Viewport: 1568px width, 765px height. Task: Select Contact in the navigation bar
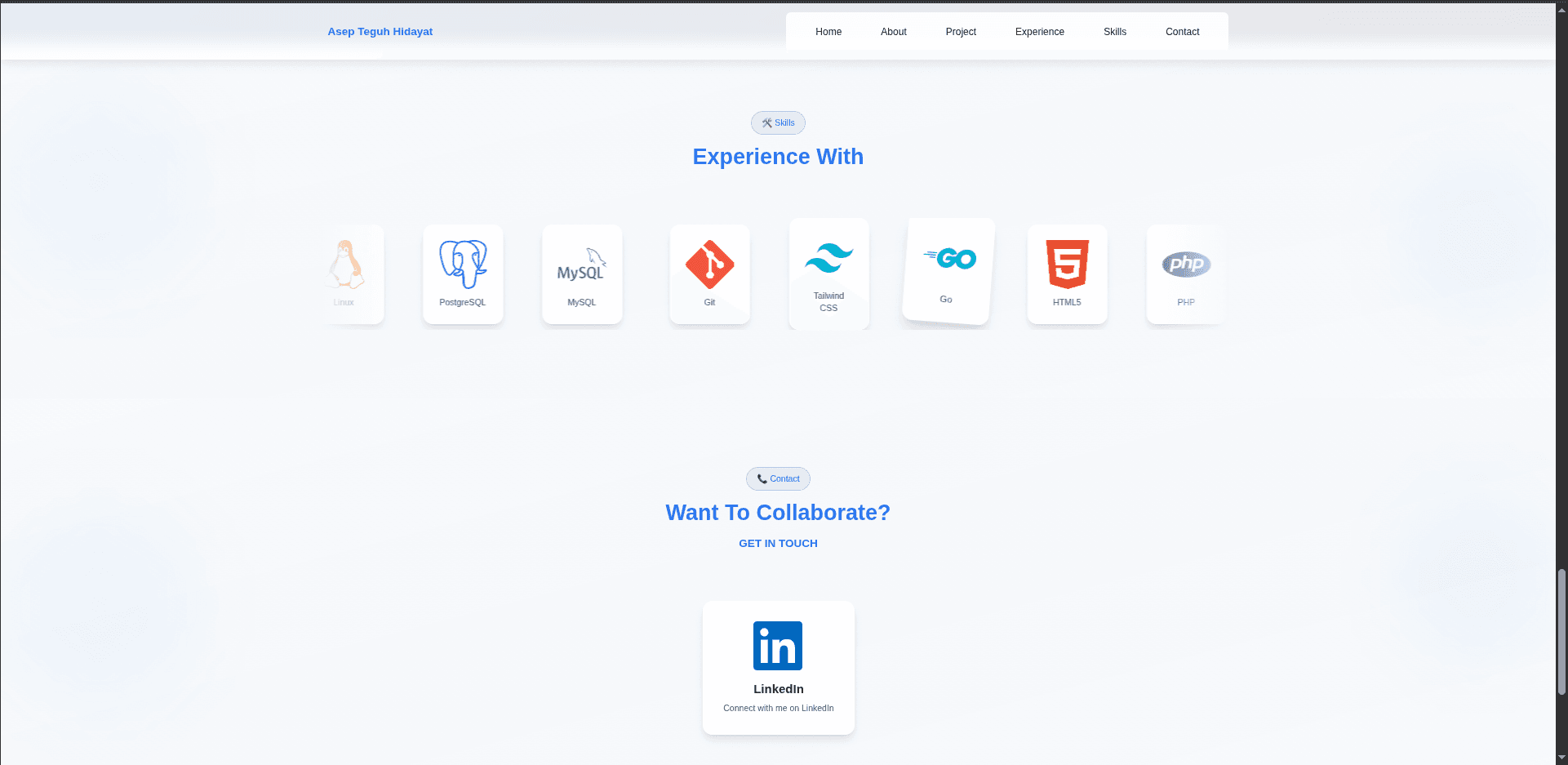[x=1183, y=32]
